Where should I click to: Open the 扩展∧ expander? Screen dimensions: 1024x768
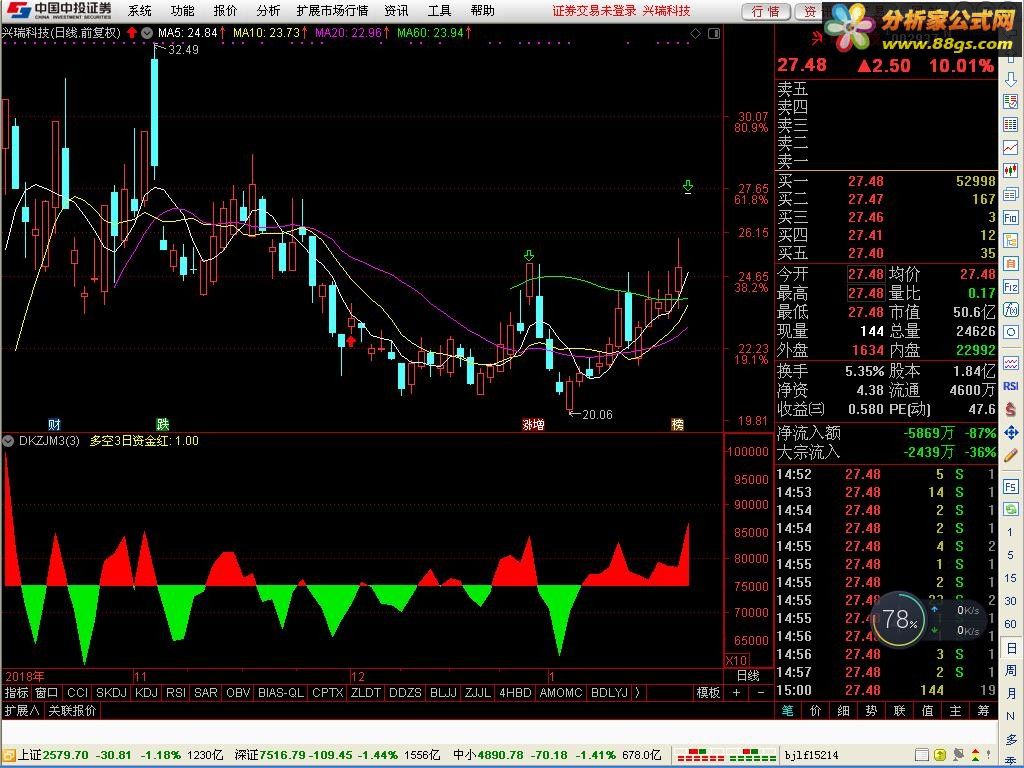point(22,711)
